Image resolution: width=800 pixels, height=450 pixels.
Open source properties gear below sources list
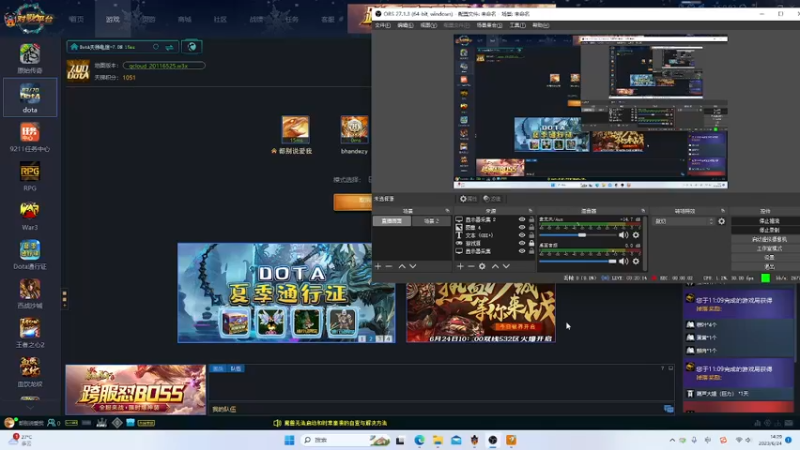482,266
